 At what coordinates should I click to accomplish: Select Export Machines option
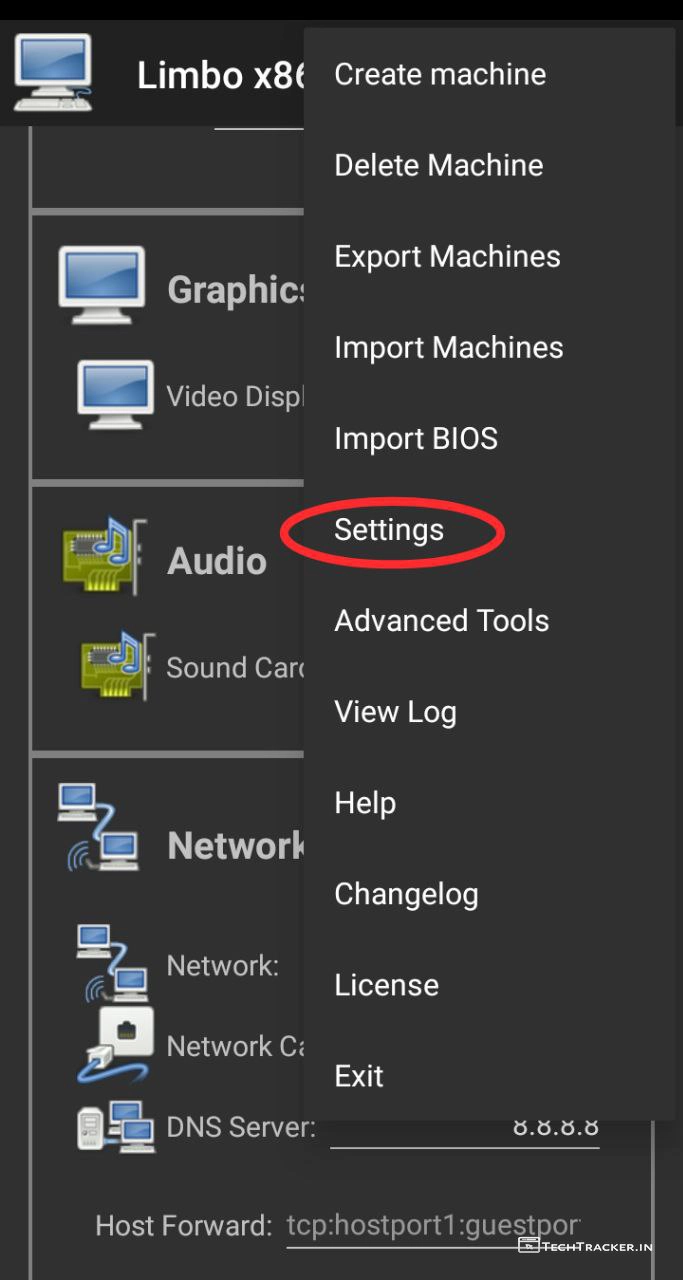pos(447,256)
